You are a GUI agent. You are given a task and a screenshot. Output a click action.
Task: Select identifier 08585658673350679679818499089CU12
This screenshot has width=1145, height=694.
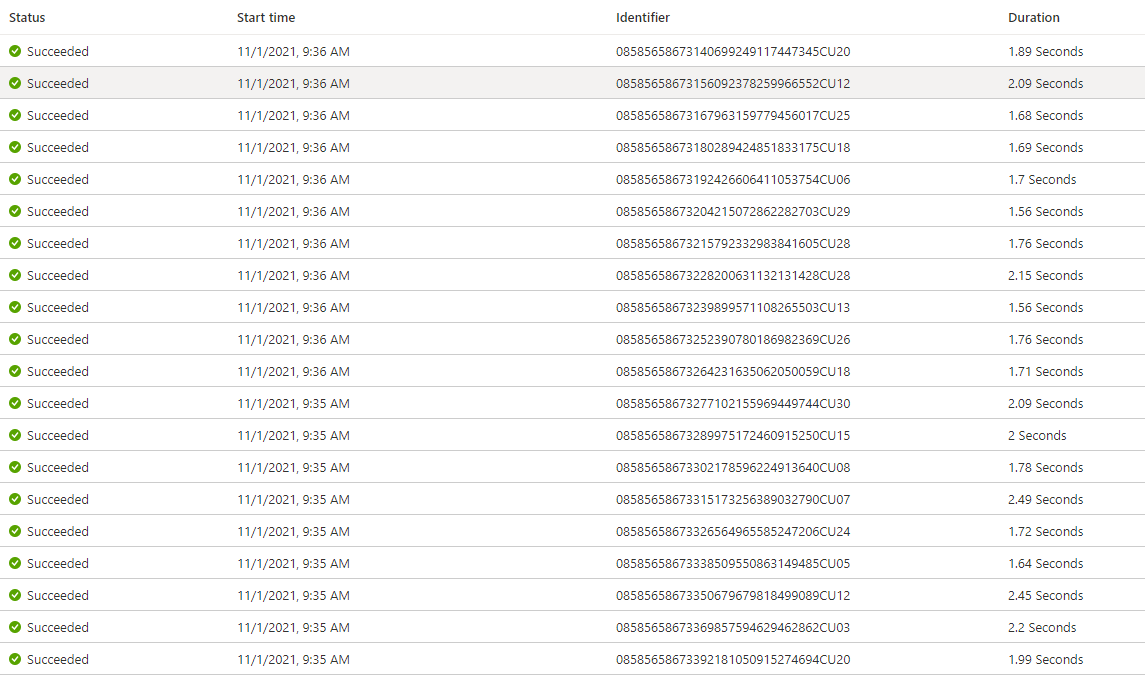(x=733, y=596)
